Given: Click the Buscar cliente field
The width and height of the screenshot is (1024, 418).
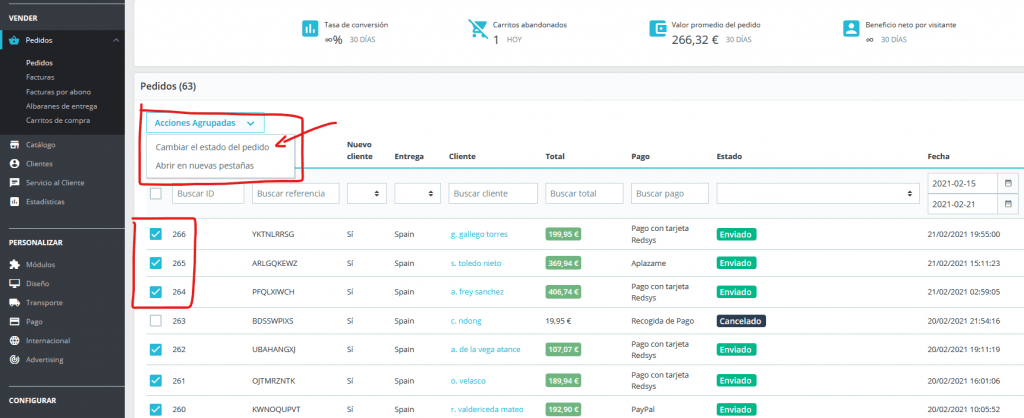Looking at the screenshot, I should coord(493,193).
